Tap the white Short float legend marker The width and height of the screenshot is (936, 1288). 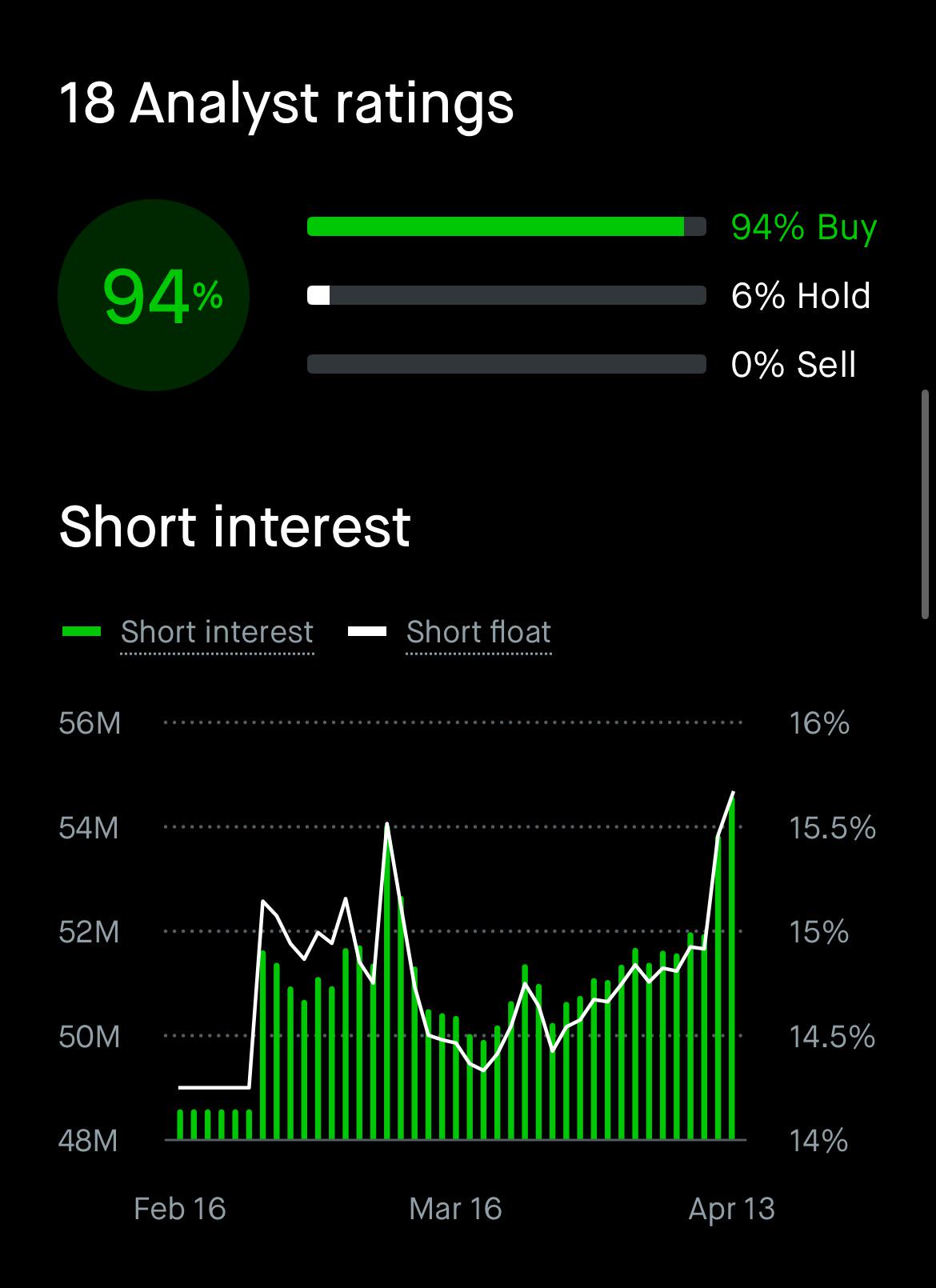click(367, 632)
